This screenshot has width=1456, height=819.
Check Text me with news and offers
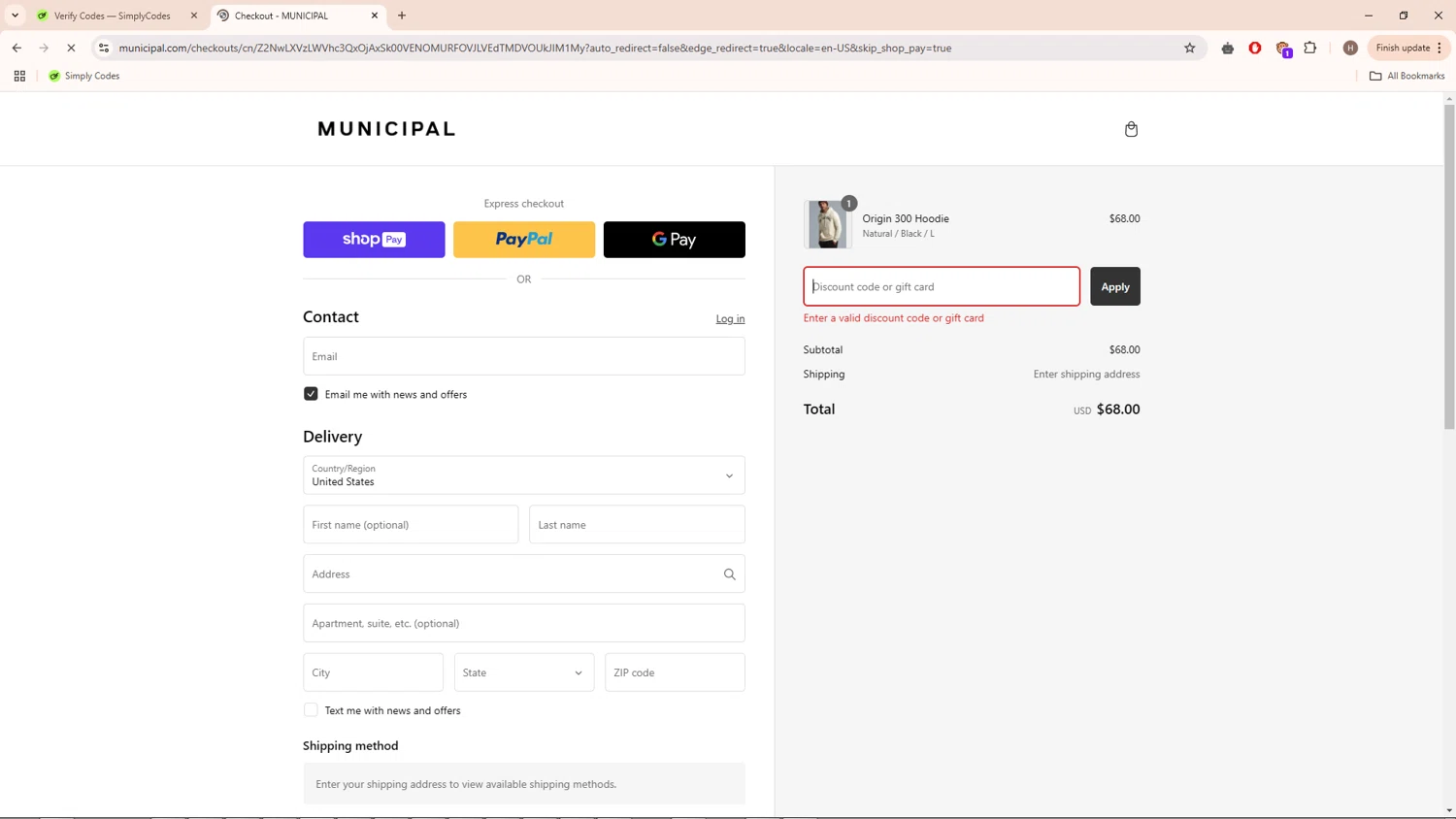[311, 710]
